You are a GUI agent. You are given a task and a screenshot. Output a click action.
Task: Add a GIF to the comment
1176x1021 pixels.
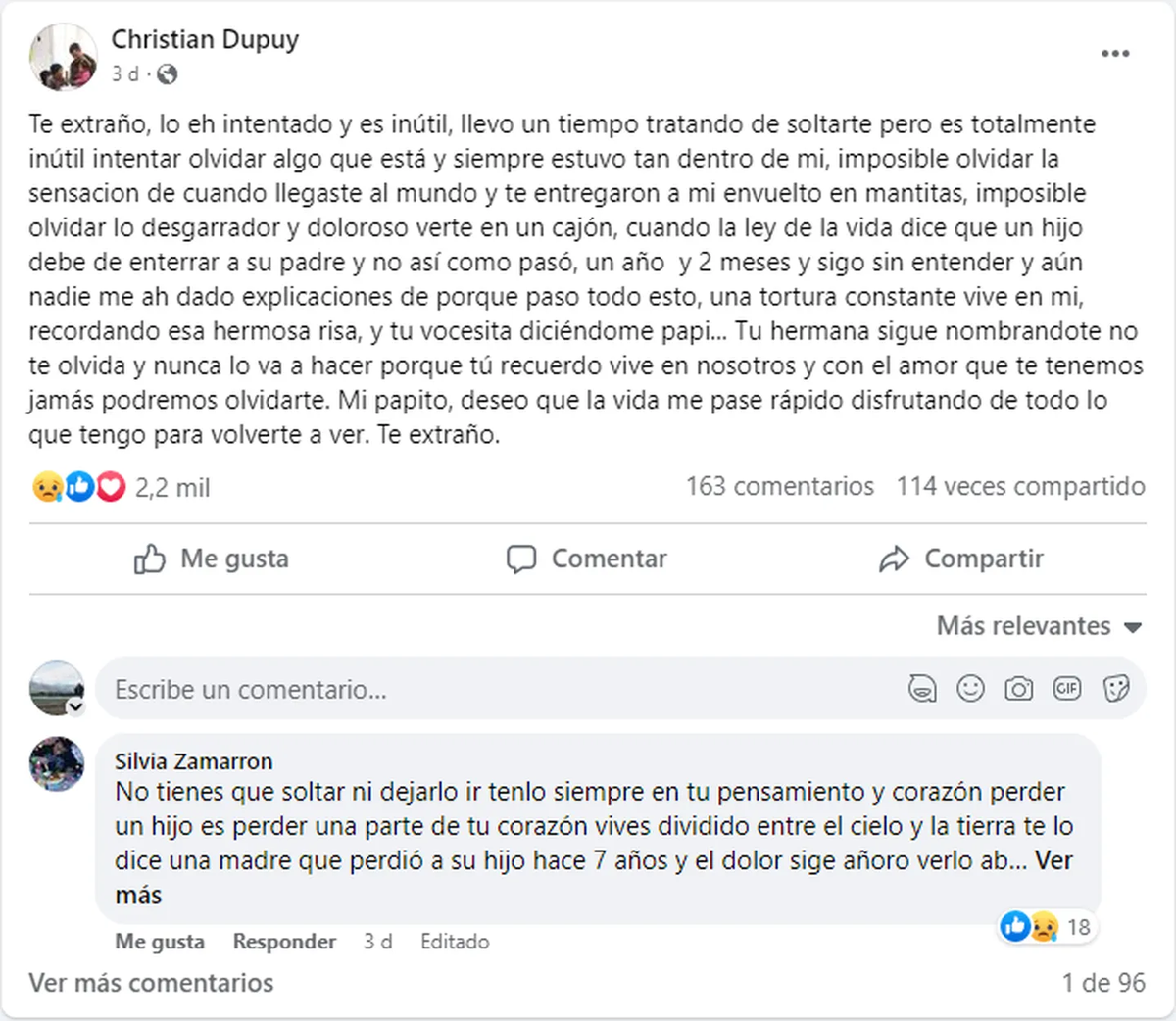(x=1066, y=689)
